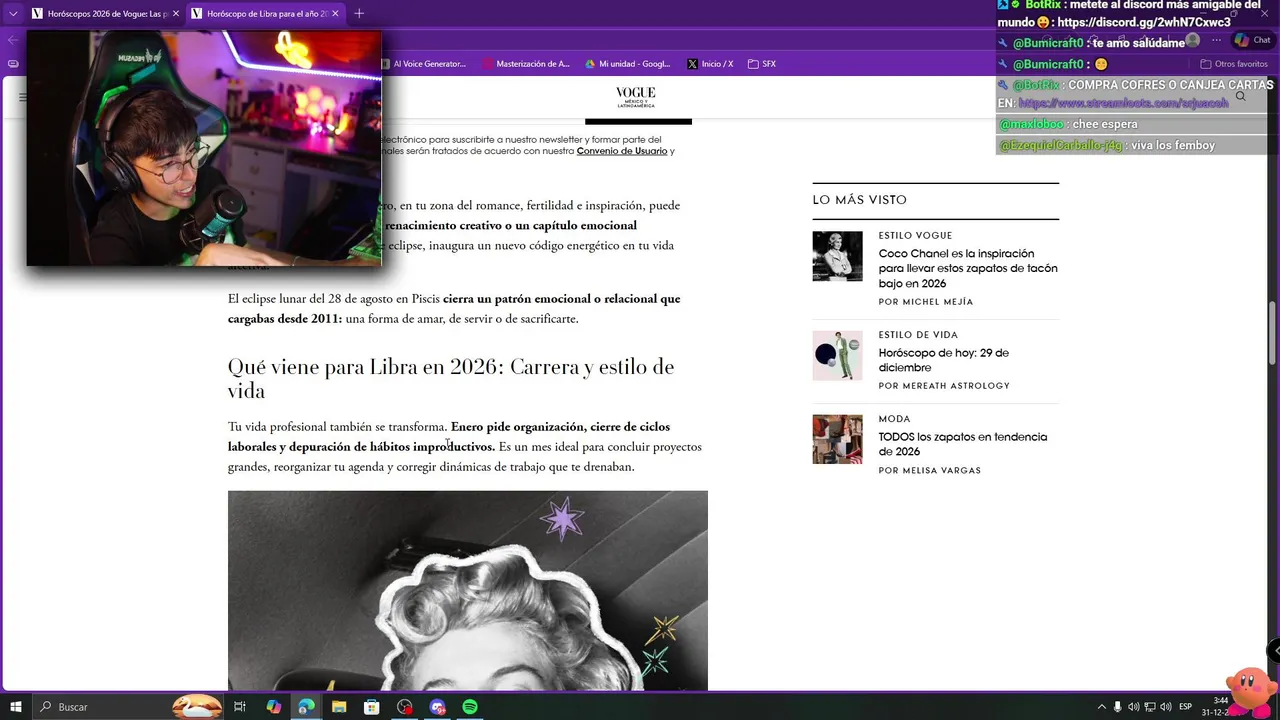Open the OBS Studio taskbar icon

[x=405, y=707]
